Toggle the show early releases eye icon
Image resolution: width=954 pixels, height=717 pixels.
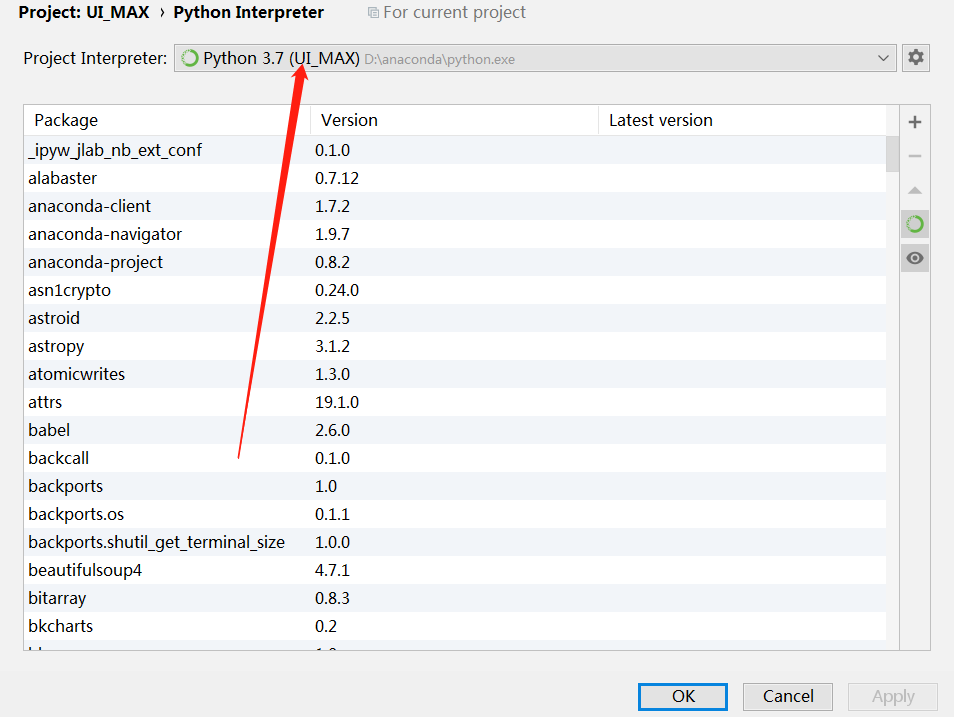(914, 259)
